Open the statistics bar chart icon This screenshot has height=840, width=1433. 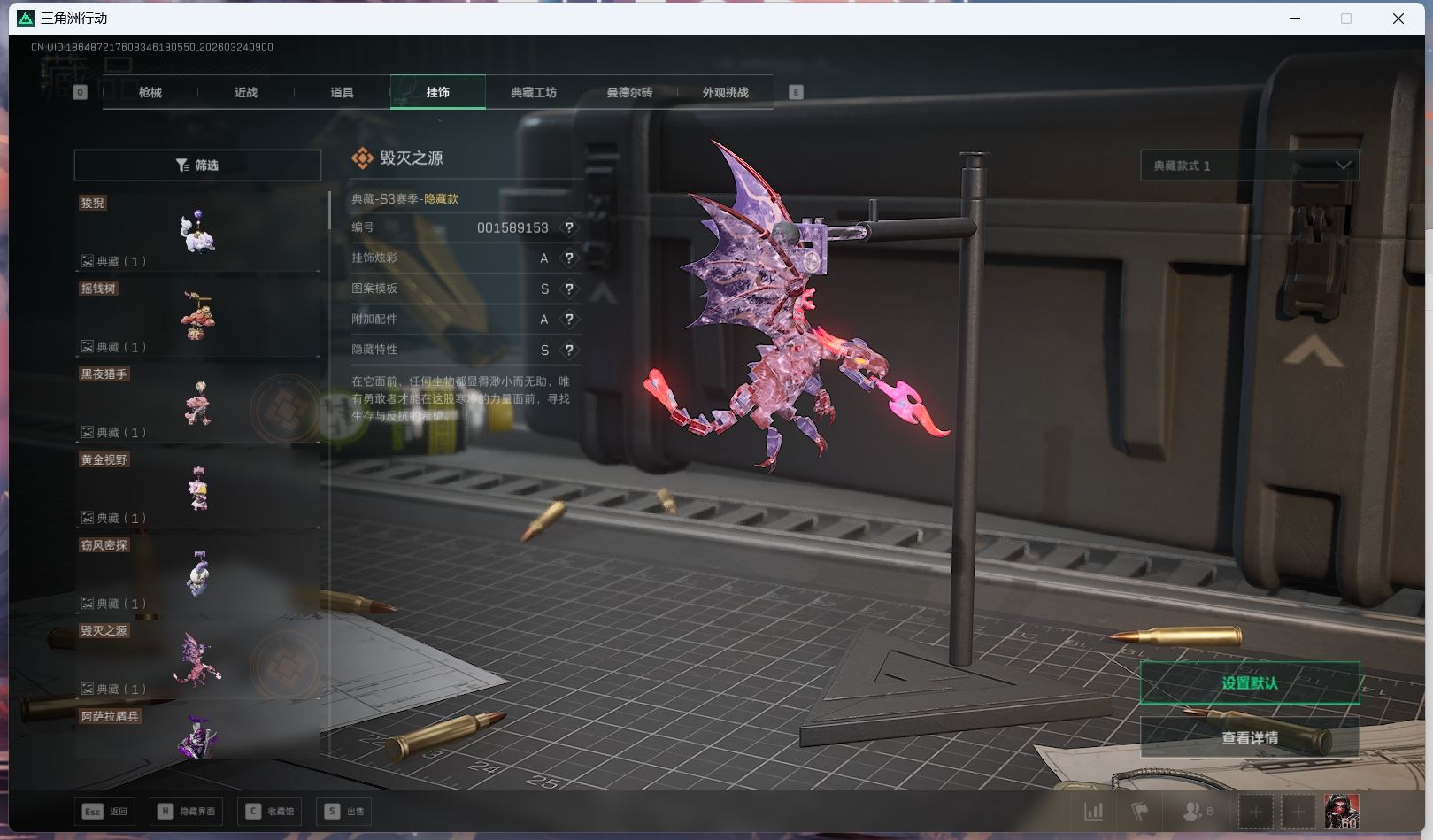tap(1094, 811)
